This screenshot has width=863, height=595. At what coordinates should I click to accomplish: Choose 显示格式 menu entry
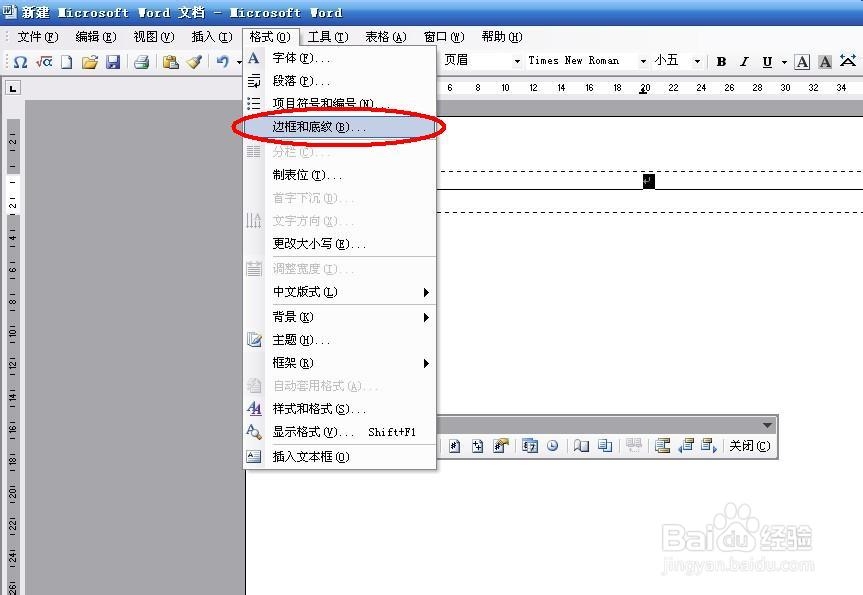click(x=340, y=432)
